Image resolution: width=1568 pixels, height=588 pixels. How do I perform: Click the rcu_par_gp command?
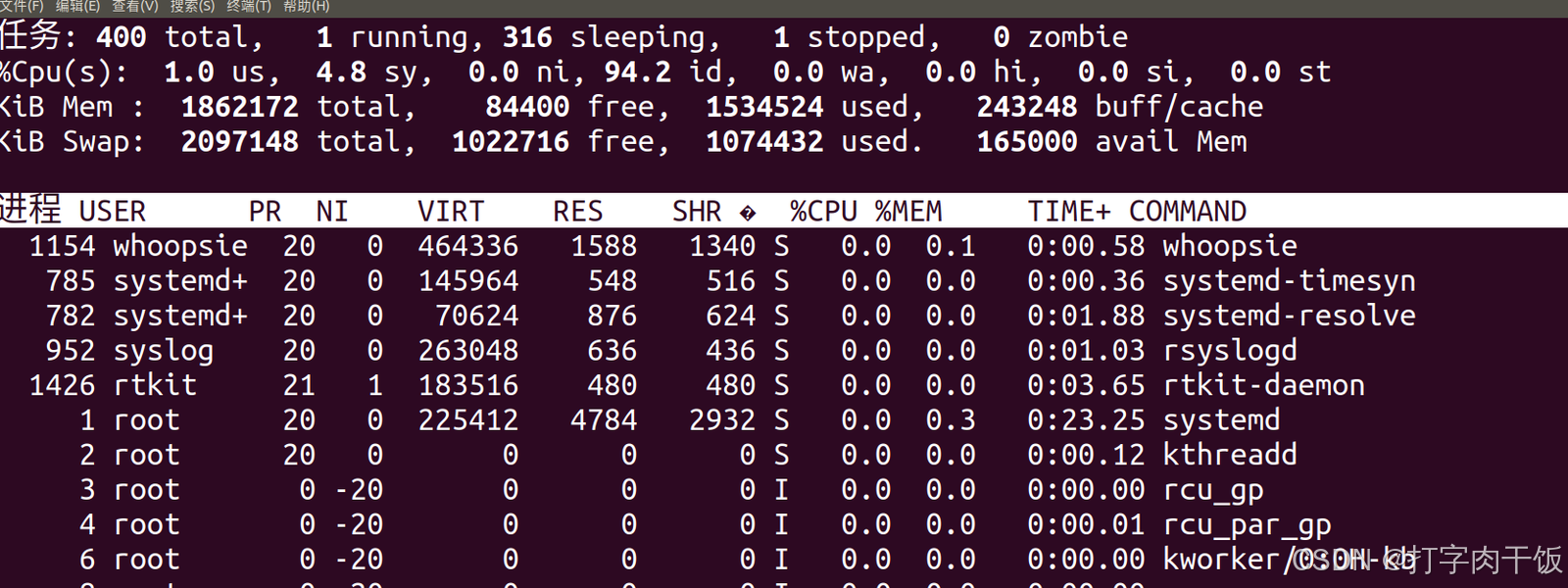click(x=1247, y=526)
